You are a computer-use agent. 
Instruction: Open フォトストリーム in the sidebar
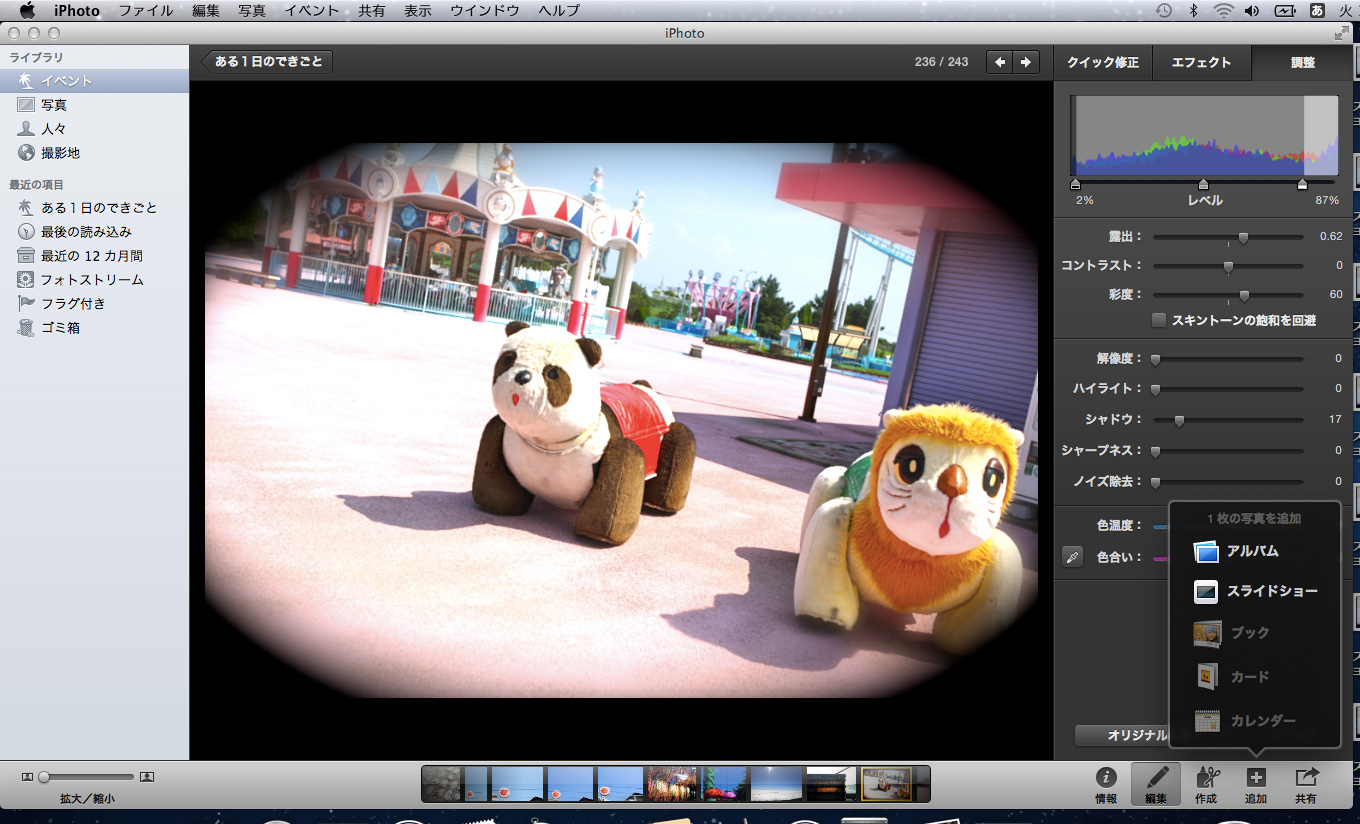point(91,280)
